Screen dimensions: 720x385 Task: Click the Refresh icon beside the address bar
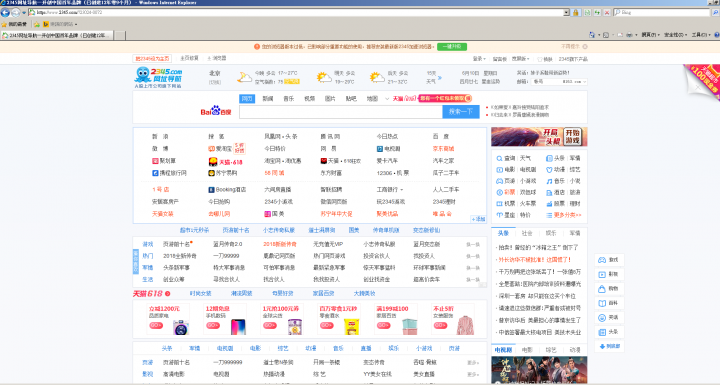point(597,13)
